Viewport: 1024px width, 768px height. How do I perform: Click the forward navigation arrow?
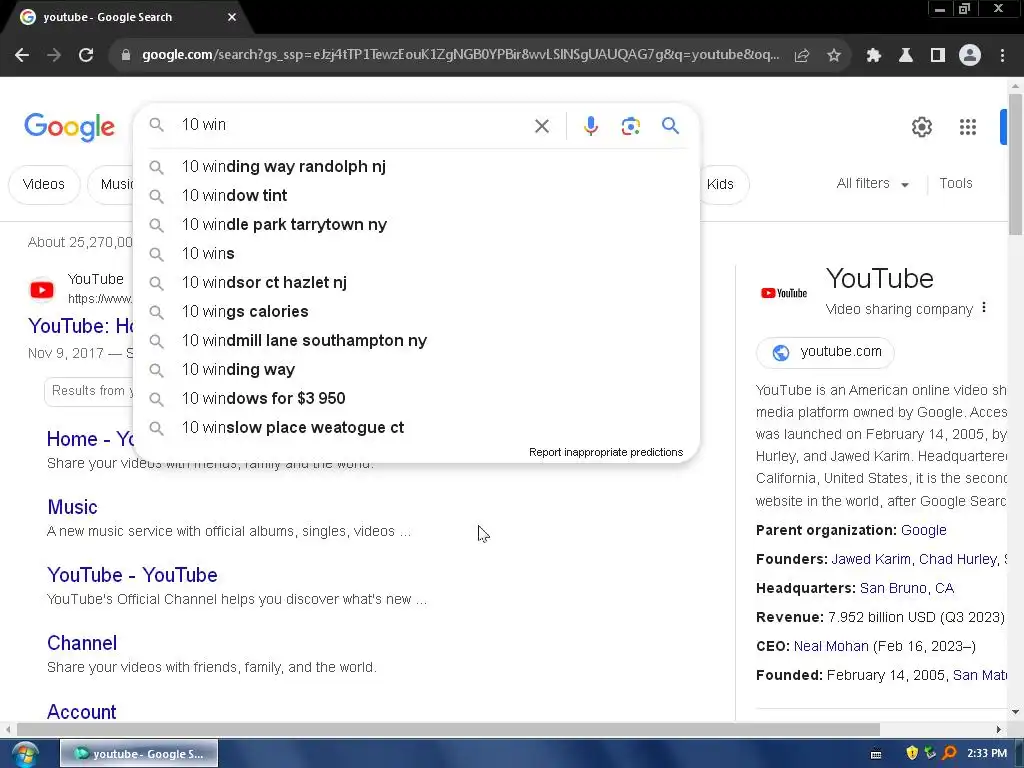point(54,55)
